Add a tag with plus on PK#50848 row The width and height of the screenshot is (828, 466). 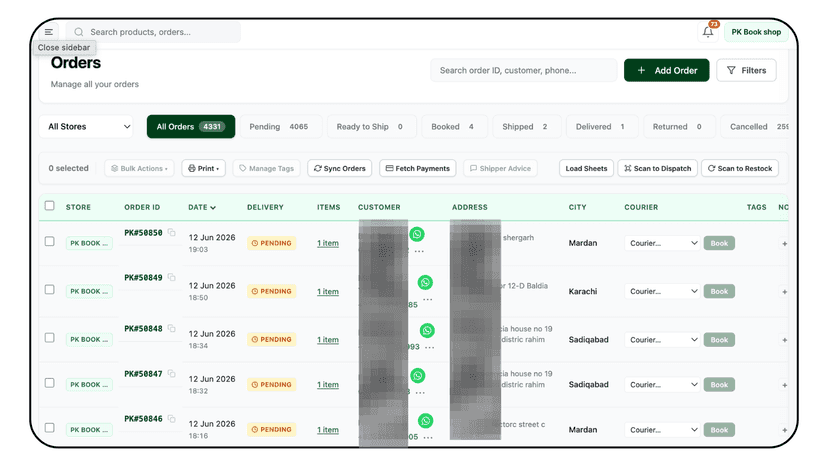coord(785,340)
